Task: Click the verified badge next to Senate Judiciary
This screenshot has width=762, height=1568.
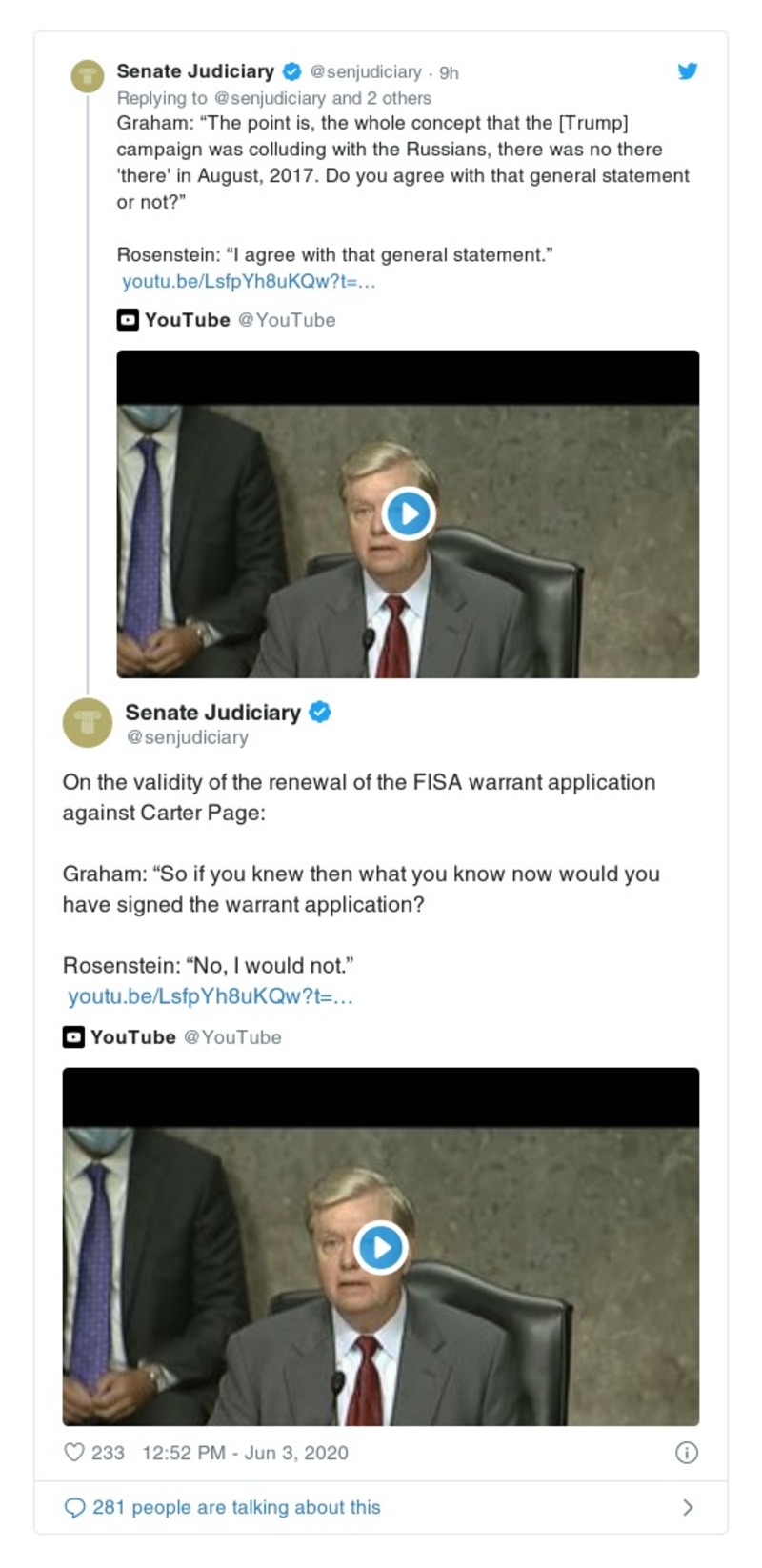Action: pyautogui.click(x=291, y=70)
